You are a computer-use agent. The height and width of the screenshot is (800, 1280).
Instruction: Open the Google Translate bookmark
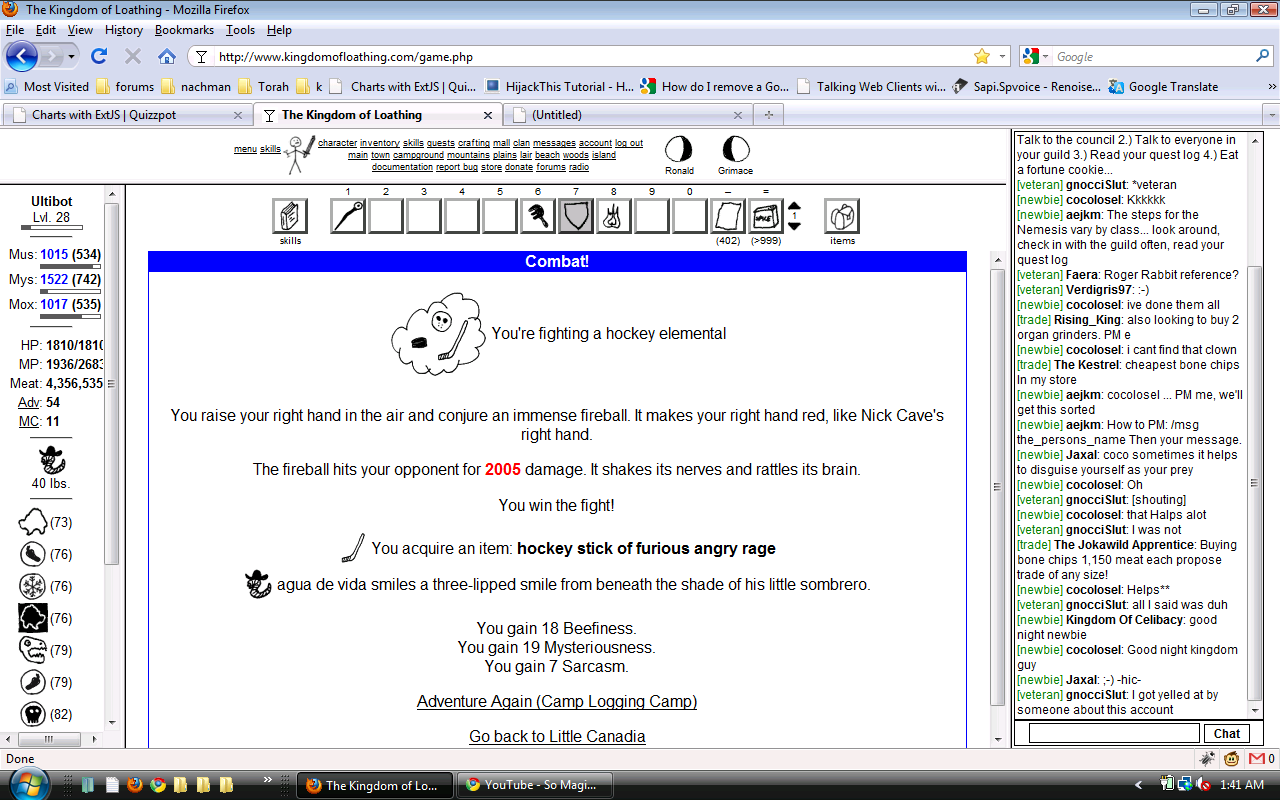pyautogui.click(x=1163, y=87)
